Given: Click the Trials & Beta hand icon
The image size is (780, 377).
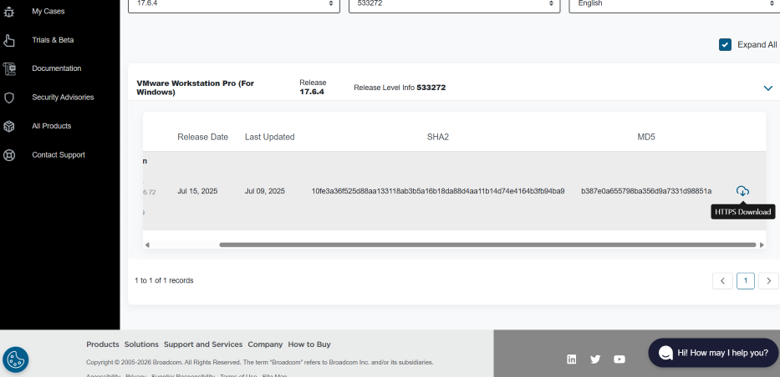Looking at the screenshot, I should click(x=9, y=40).
